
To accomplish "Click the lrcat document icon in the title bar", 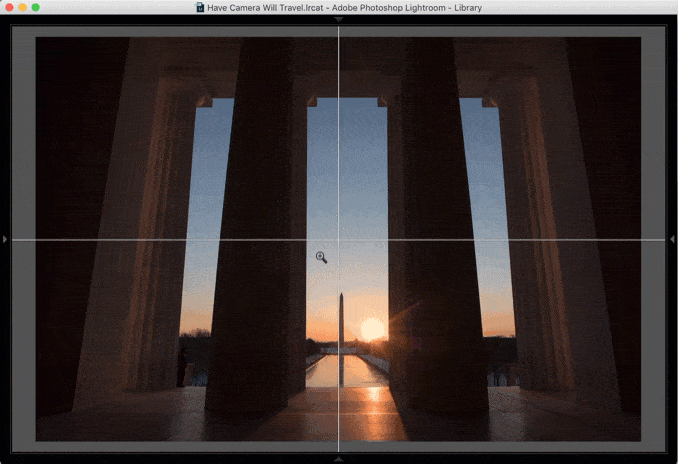I will [200, 7].
